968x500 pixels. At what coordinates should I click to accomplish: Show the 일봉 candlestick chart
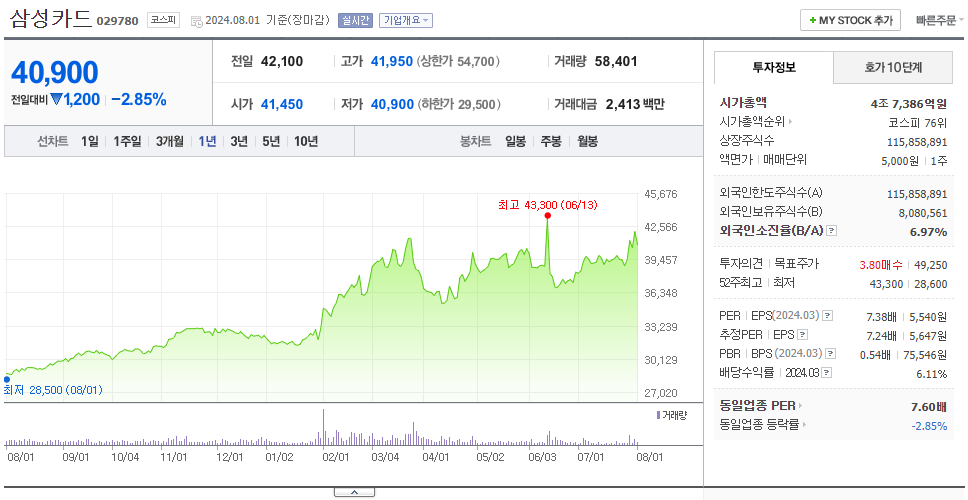(515, 141)
